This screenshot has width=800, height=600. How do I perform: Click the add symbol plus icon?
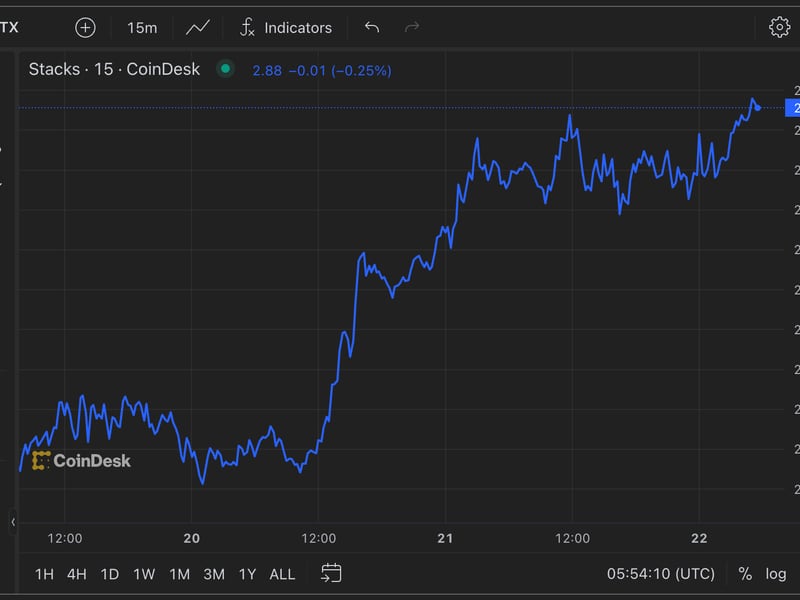[x=86, y=27]
